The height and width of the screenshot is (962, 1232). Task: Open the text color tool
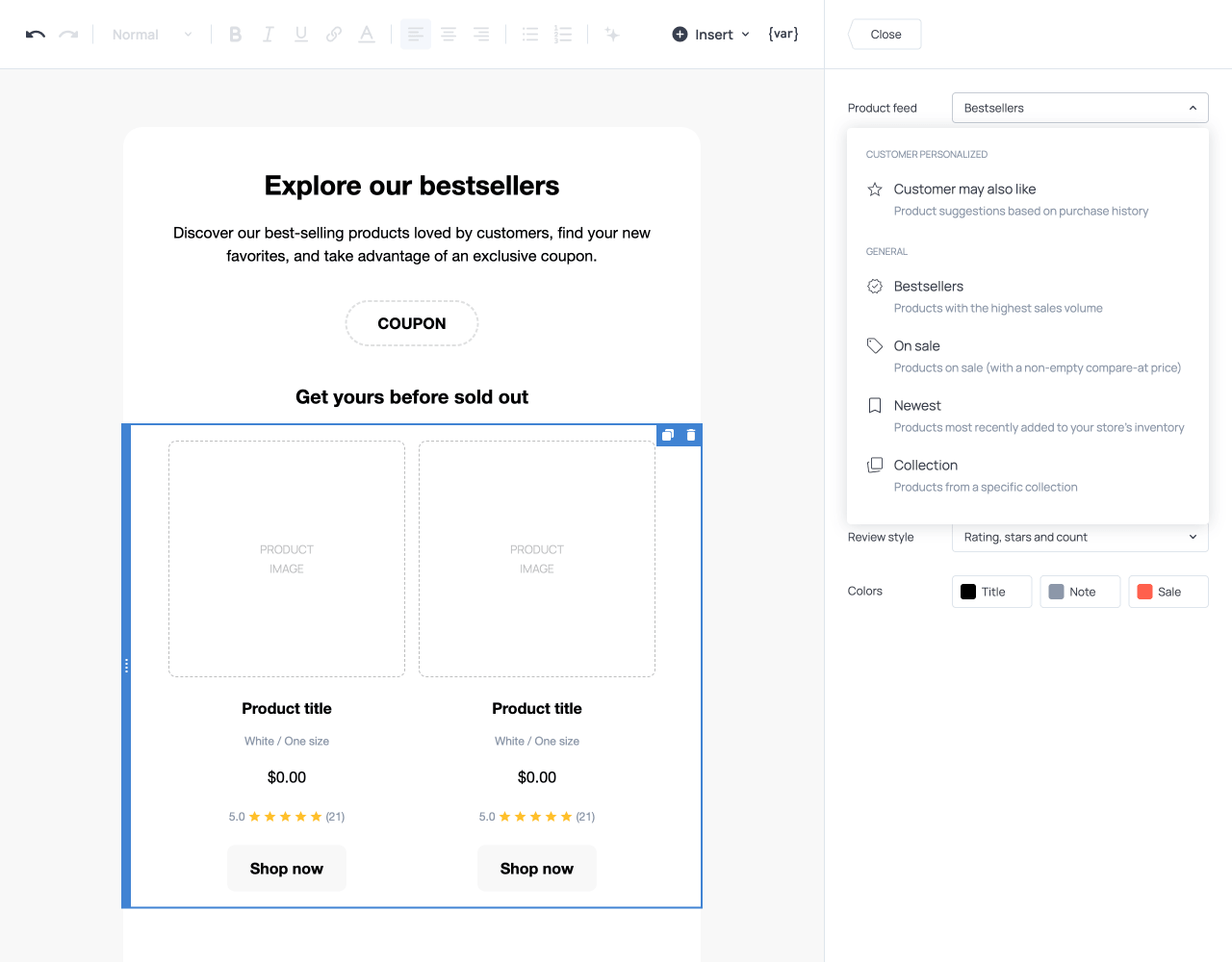tap(366, 34)
